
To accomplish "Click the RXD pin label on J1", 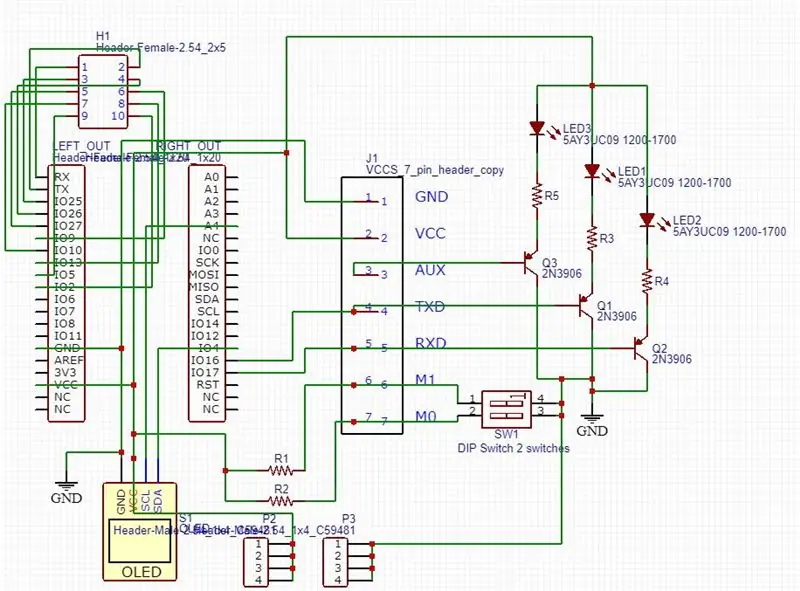I will tap(431, 343).
